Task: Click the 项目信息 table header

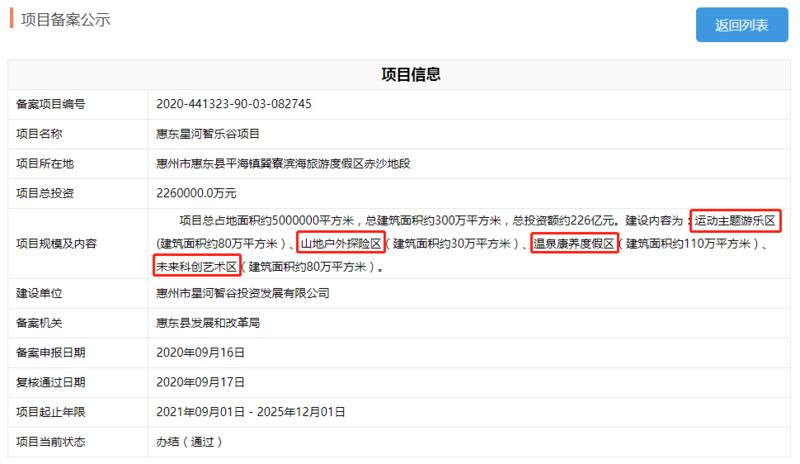Action: [411, 75]
